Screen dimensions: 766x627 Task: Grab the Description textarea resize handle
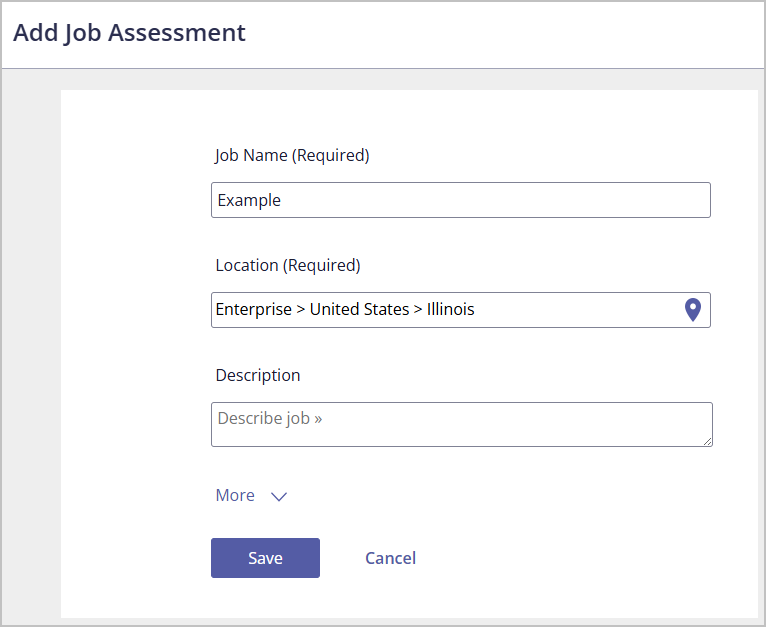[707, 441]
